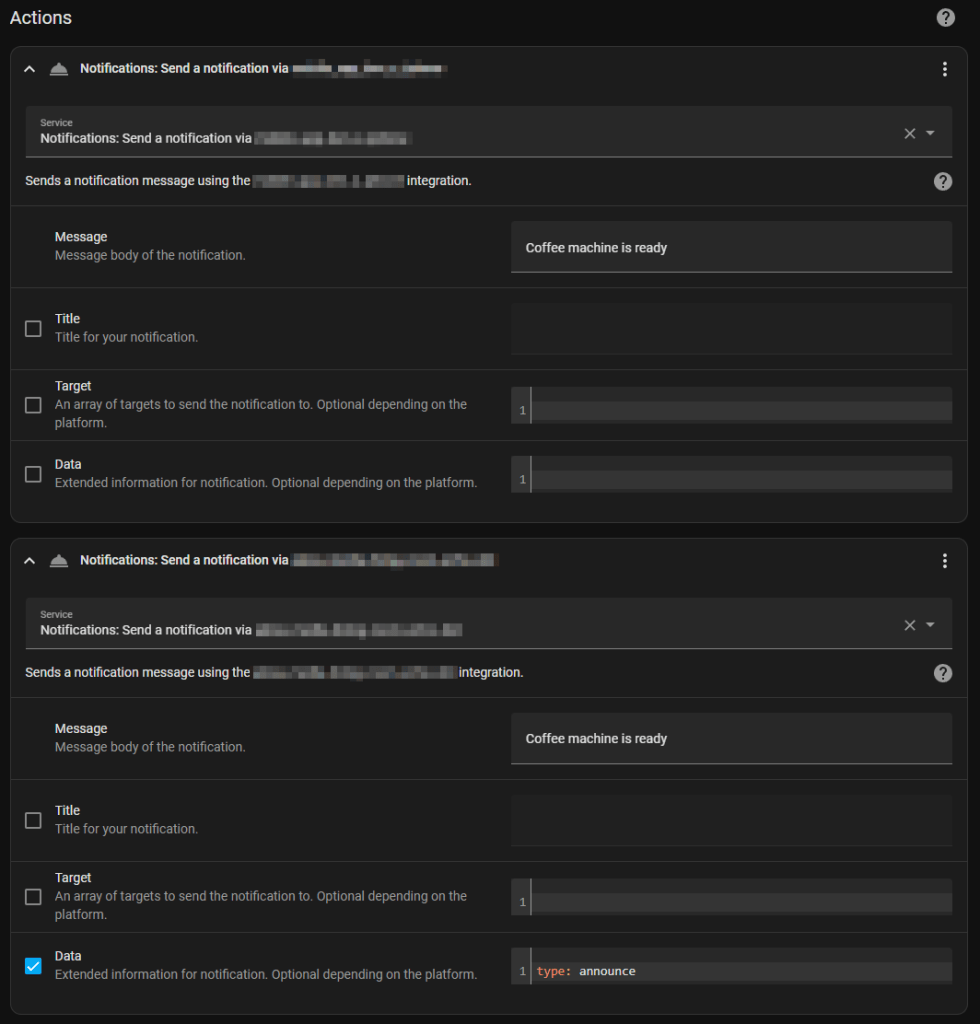Click the first action's Message text field

(x=731, y=247)
